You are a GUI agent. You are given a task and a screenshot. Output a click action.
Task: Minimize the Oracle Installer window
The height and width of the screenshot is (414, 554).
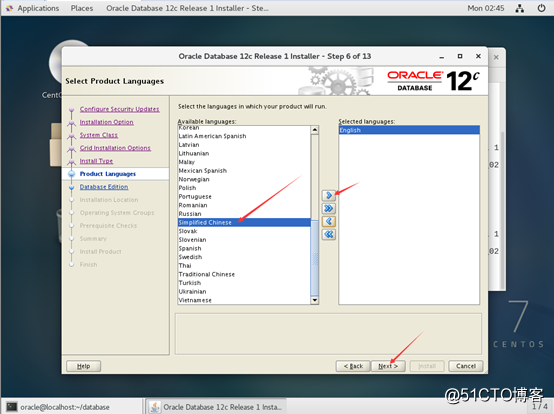click(441, 57)
